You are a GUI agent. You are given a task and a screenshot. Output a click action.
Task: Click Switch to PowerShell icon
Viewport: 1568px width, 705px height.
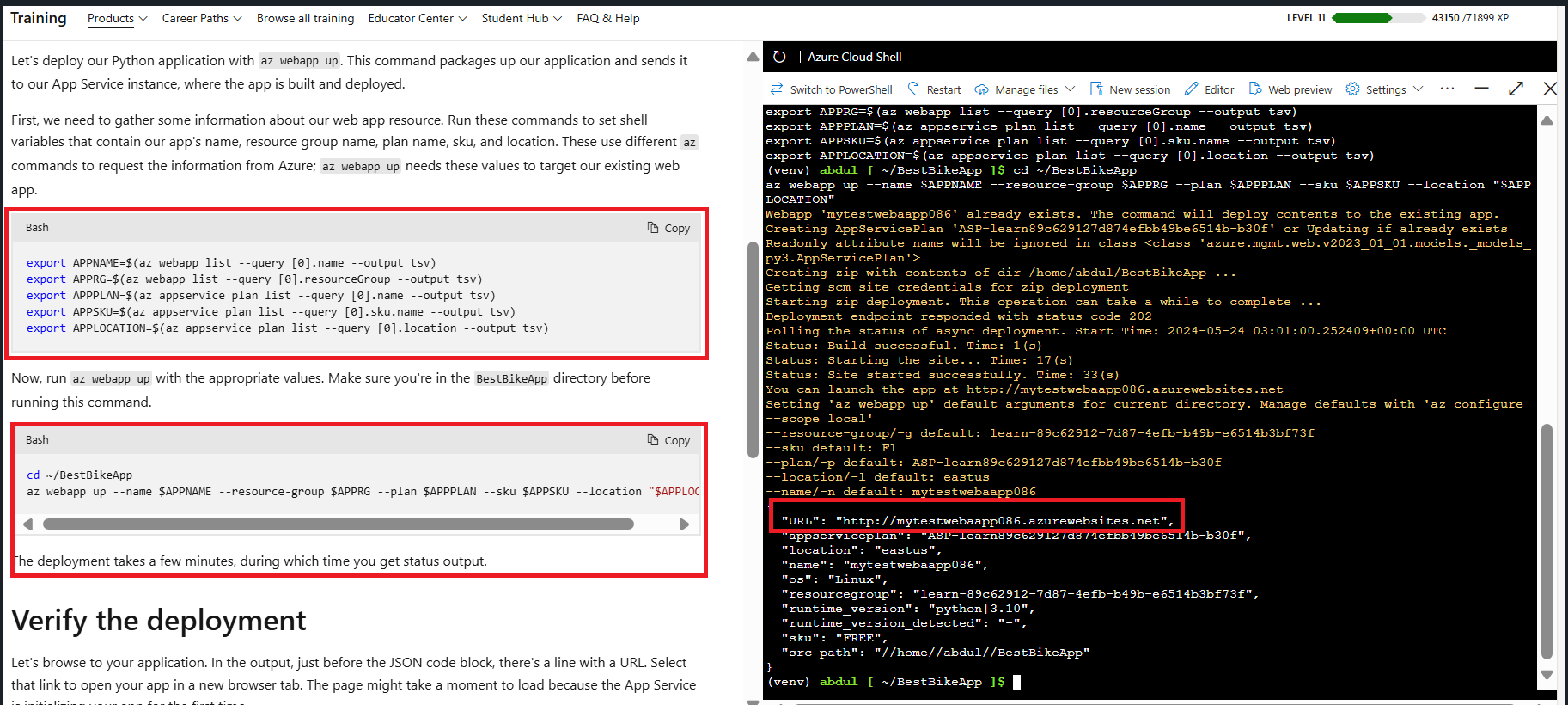[777, 89]
